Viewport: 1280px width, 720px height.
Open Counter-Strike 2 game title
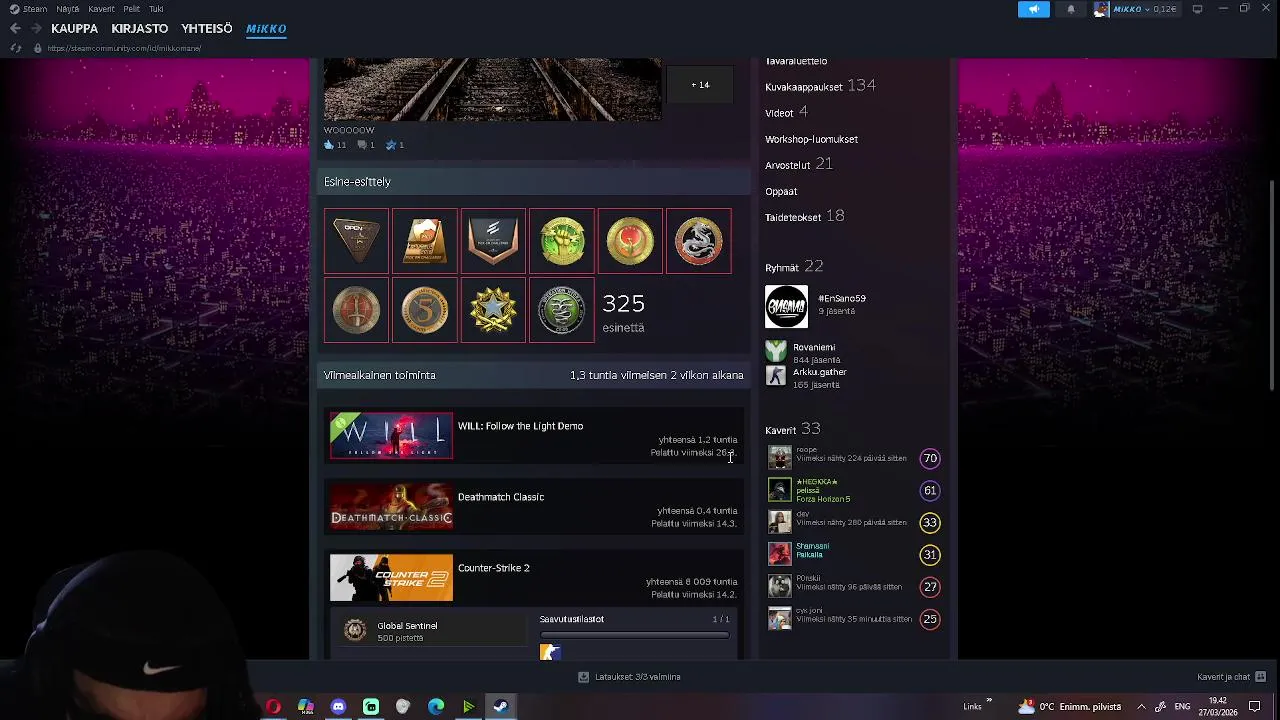tap(494, 568)
